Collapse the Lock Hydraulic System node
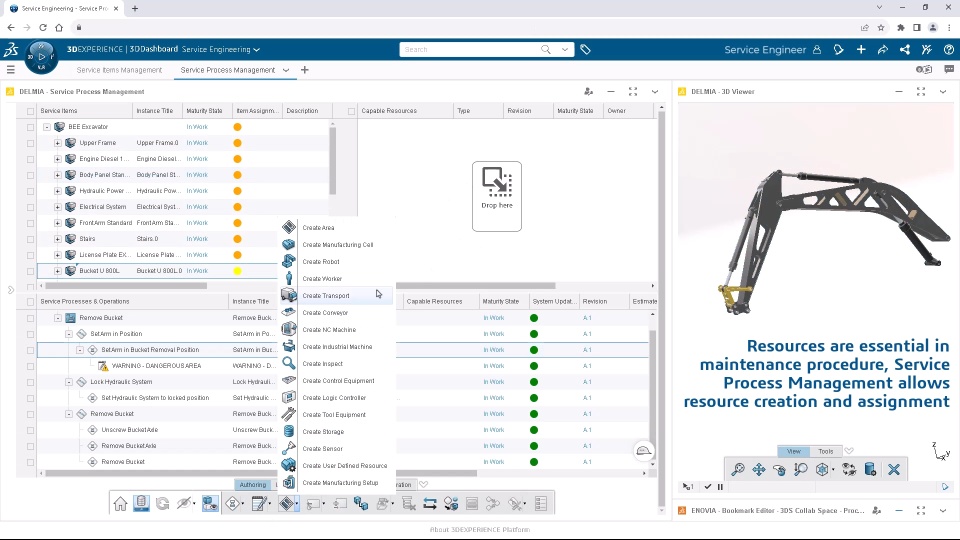The height and width of the screenshot is (540, 960). coord(69,382)
